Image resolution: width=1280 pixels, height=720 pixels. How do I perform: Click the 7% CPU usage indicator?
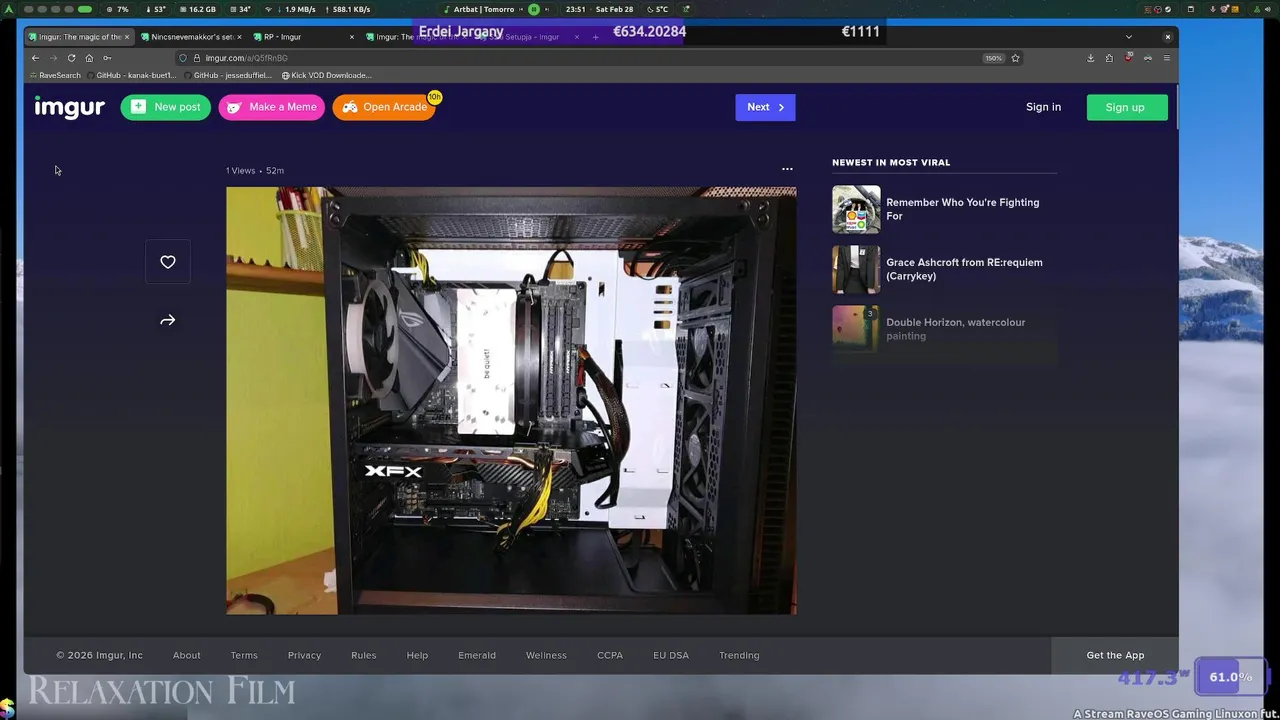pyautogui.click(x=118, y=9)
